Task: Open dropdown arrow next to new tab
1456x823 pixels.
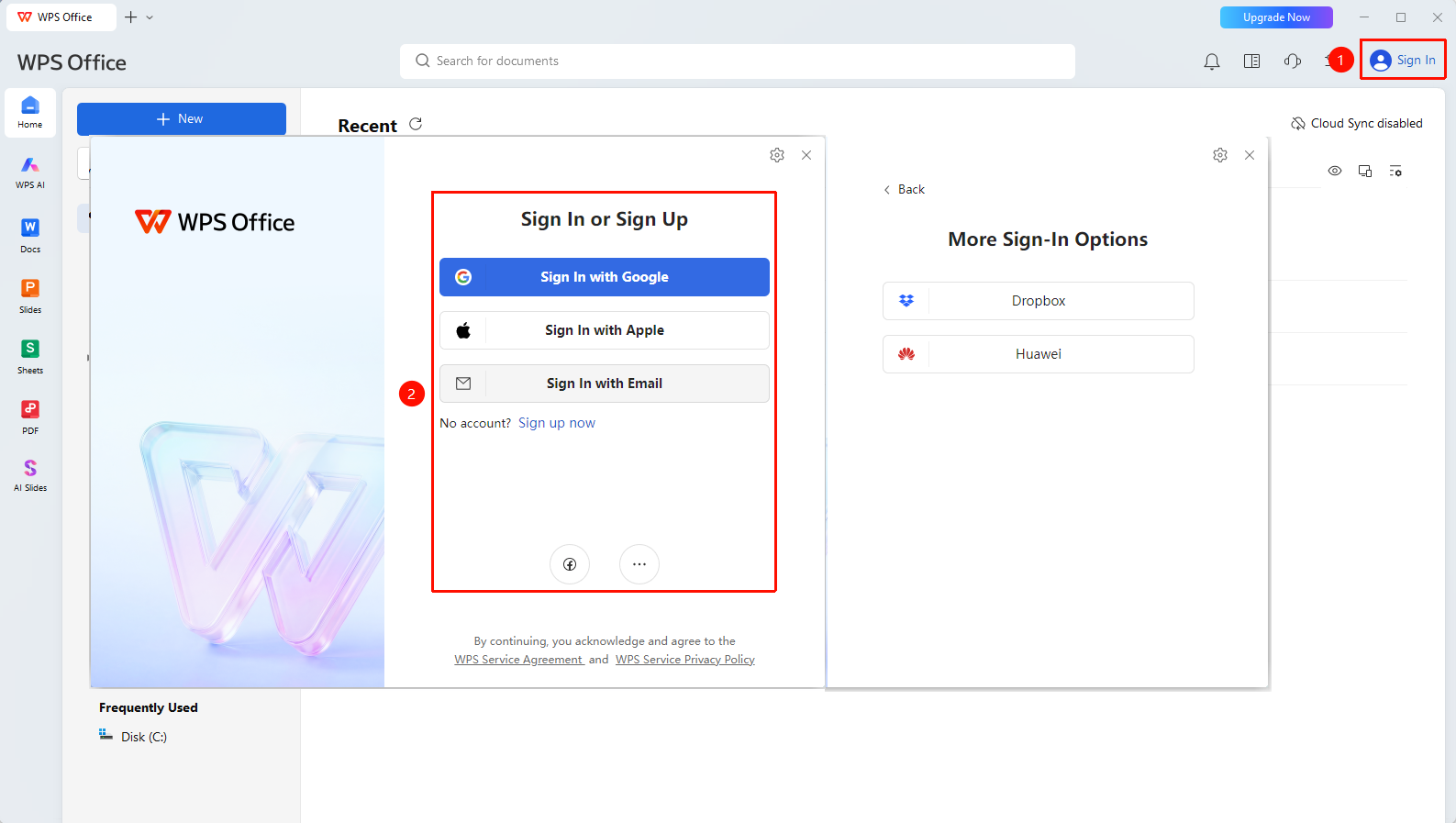Action: (150, 17)
